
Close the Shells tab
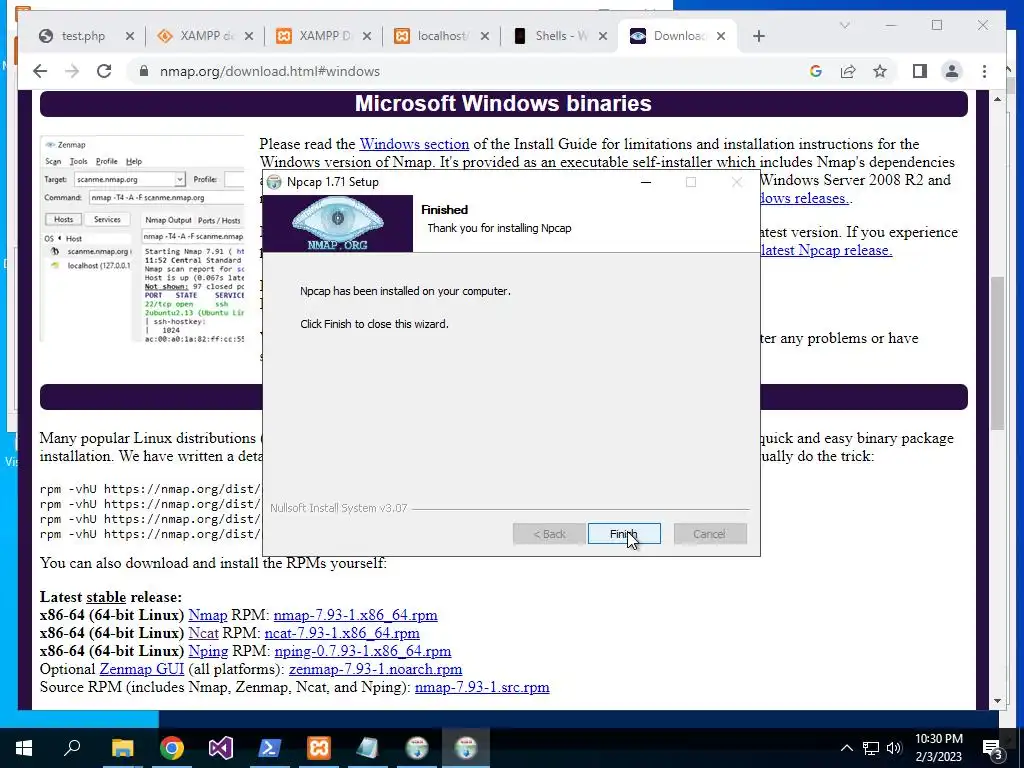point(603,36)
